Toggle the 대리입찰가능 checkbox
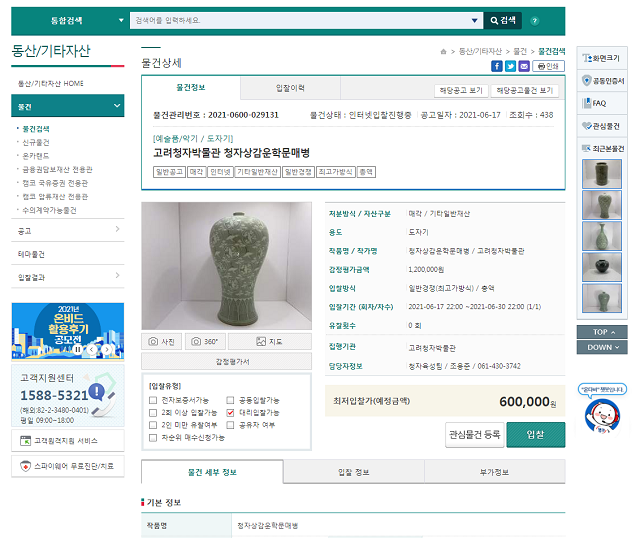 point(230,412)
